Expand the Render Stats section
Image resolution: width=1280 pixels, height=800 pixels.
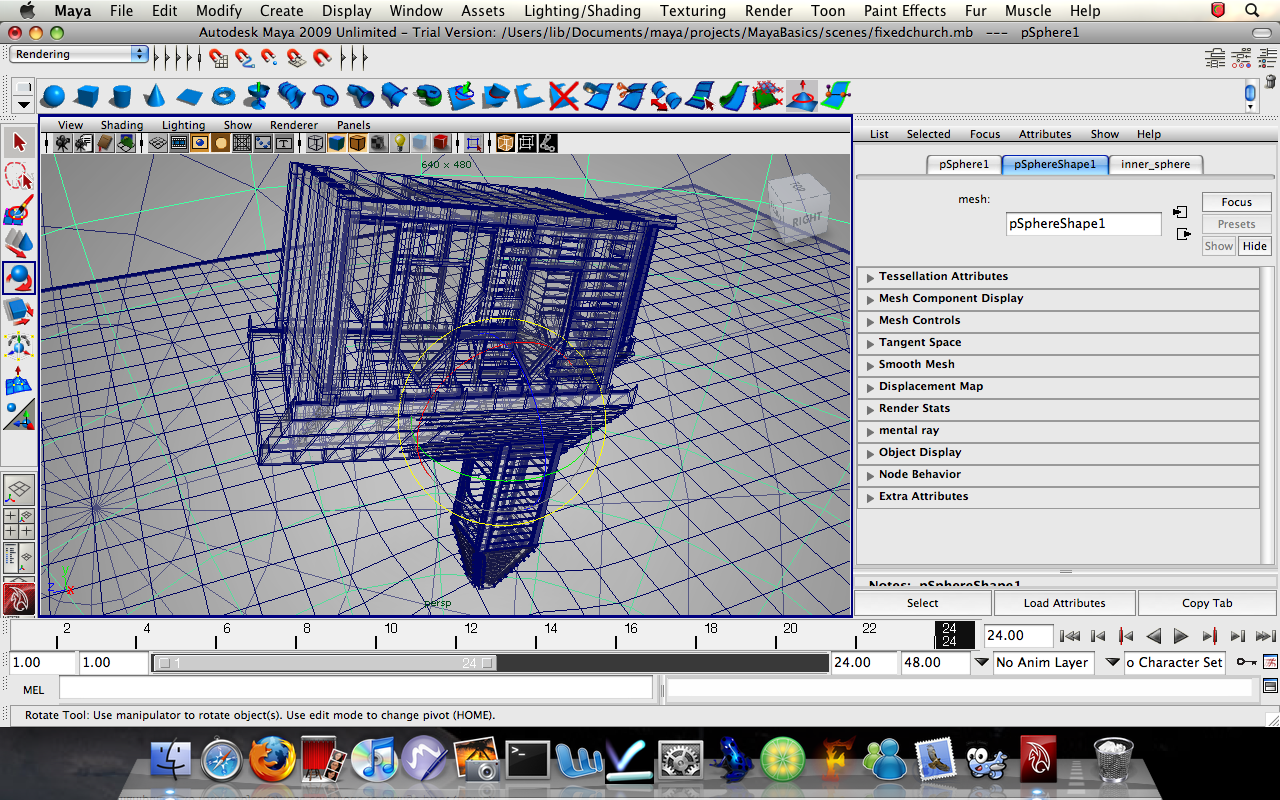1058,408
